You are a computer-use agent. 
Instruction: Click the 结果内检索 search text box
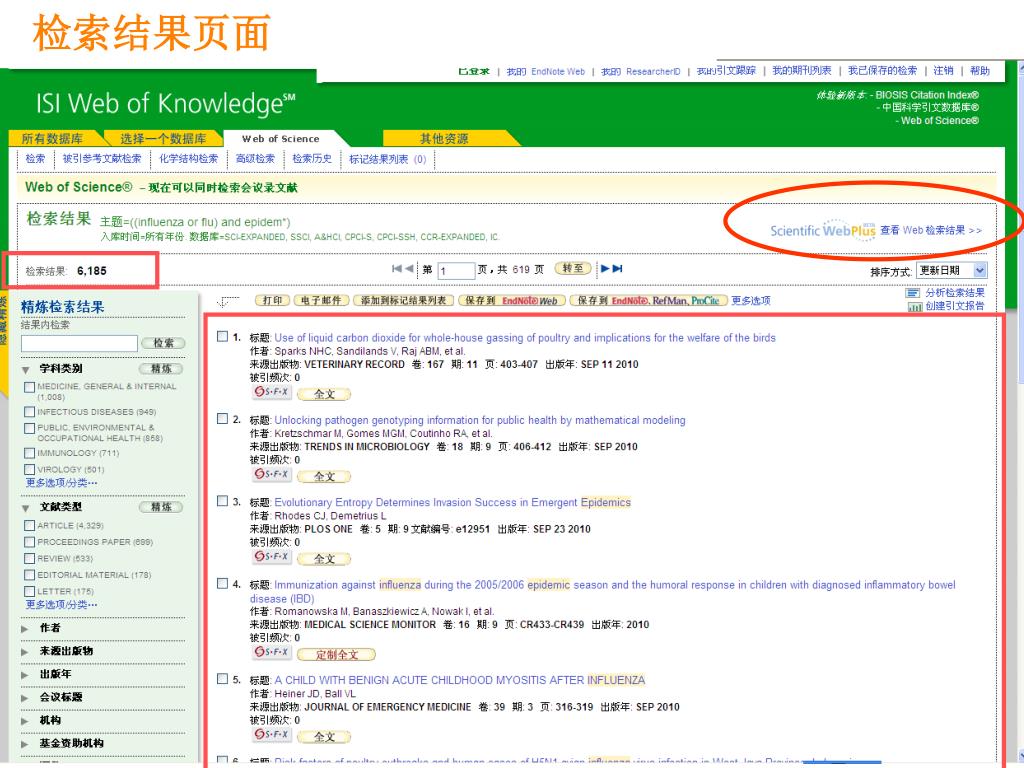tap(79, 344)
